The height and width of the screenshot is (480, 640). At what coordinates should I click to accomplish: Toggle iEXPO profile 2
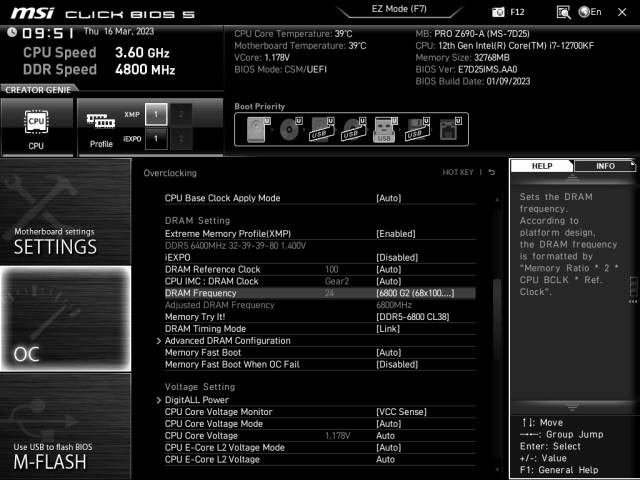(x=180, y=139)
